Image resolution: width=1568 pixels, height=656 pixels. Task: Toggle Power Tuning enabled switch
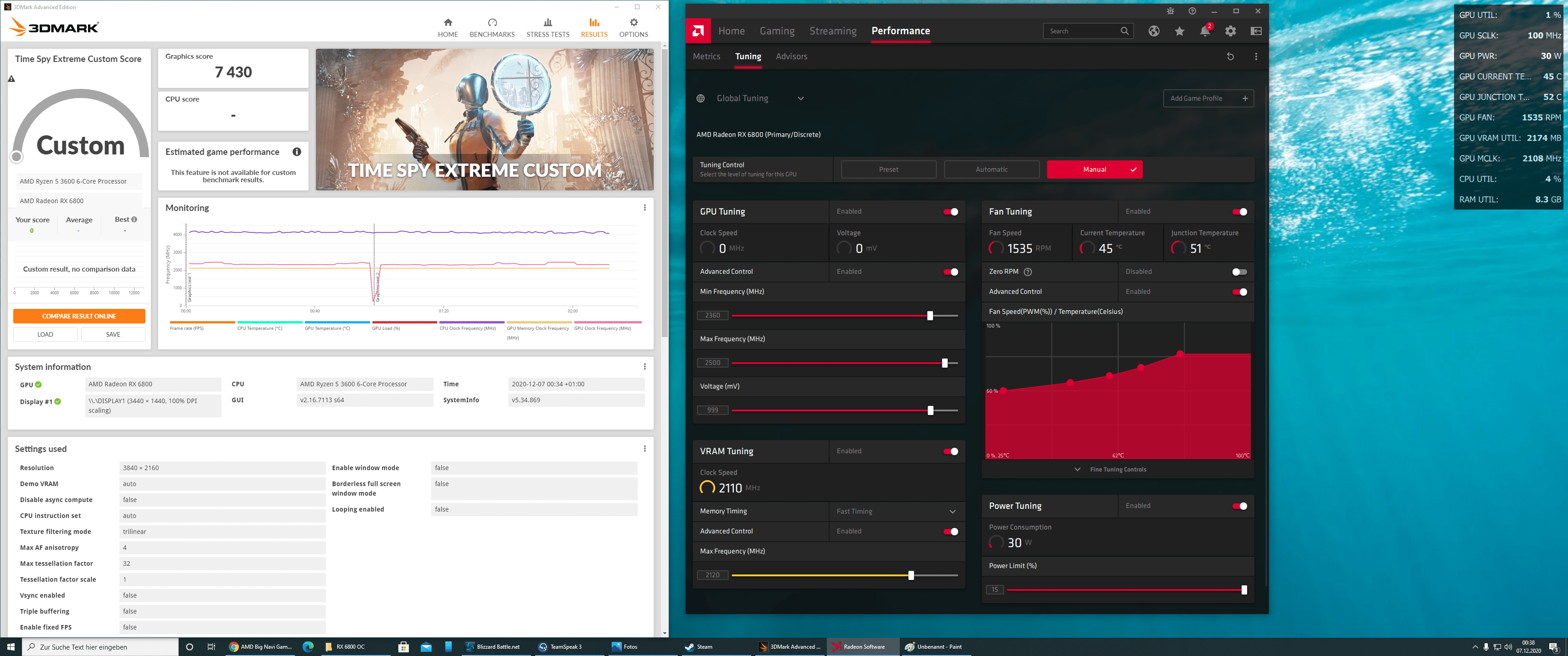pos(1240,506)
